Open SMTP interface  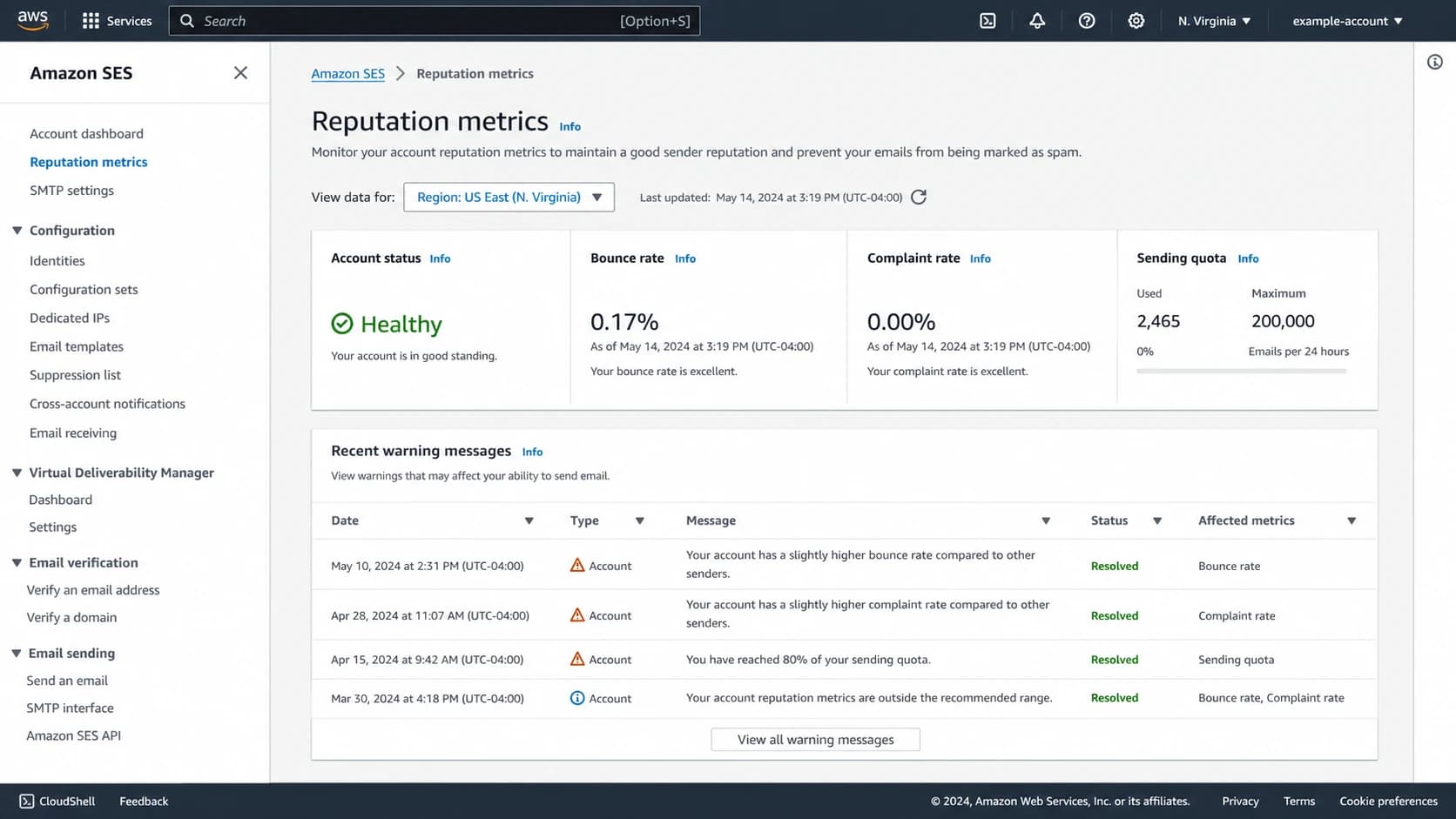click(70, 708)
